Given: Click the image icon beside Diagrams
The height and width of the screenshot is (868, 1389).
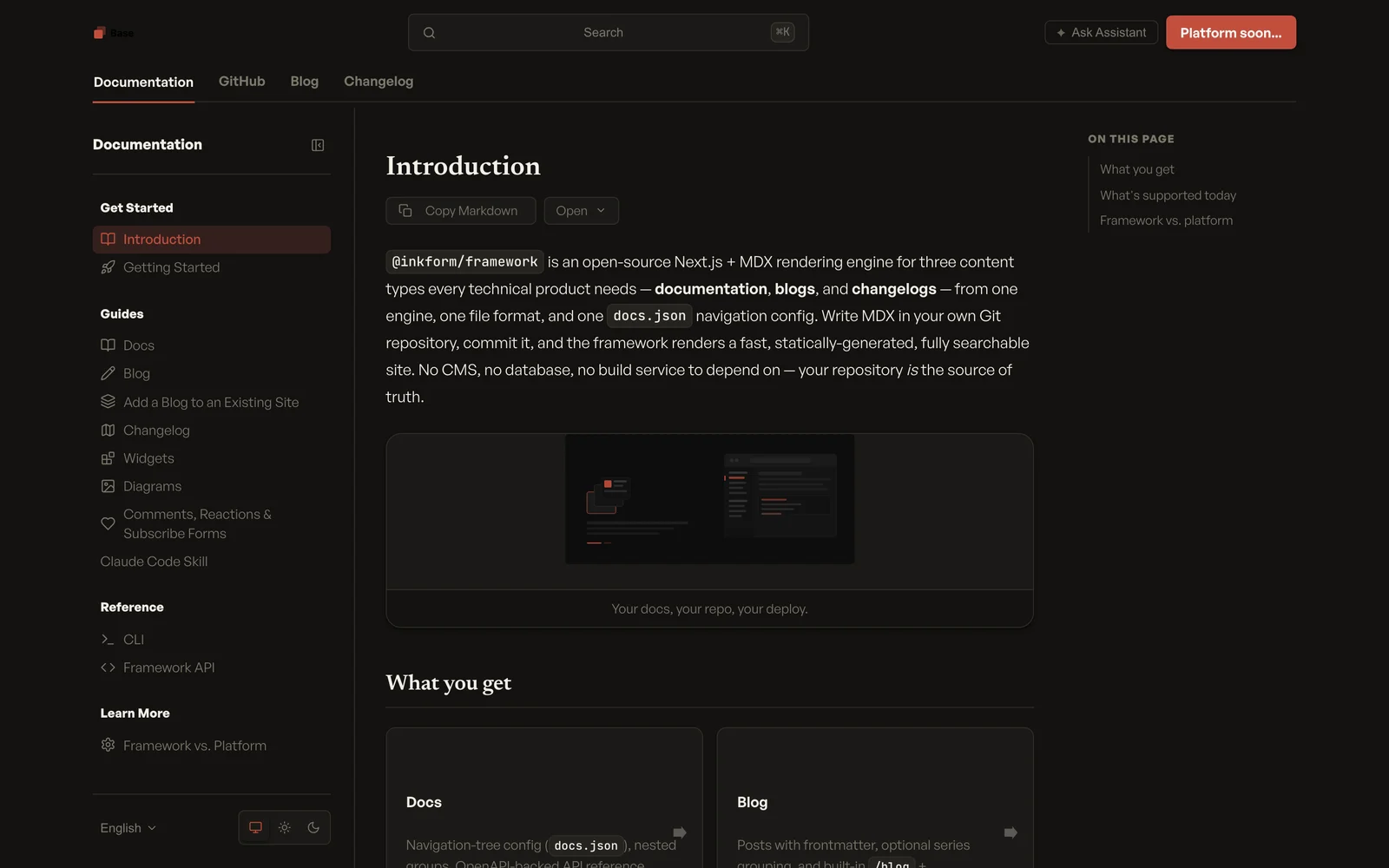Looking at the screenshot, I should 108,486.
